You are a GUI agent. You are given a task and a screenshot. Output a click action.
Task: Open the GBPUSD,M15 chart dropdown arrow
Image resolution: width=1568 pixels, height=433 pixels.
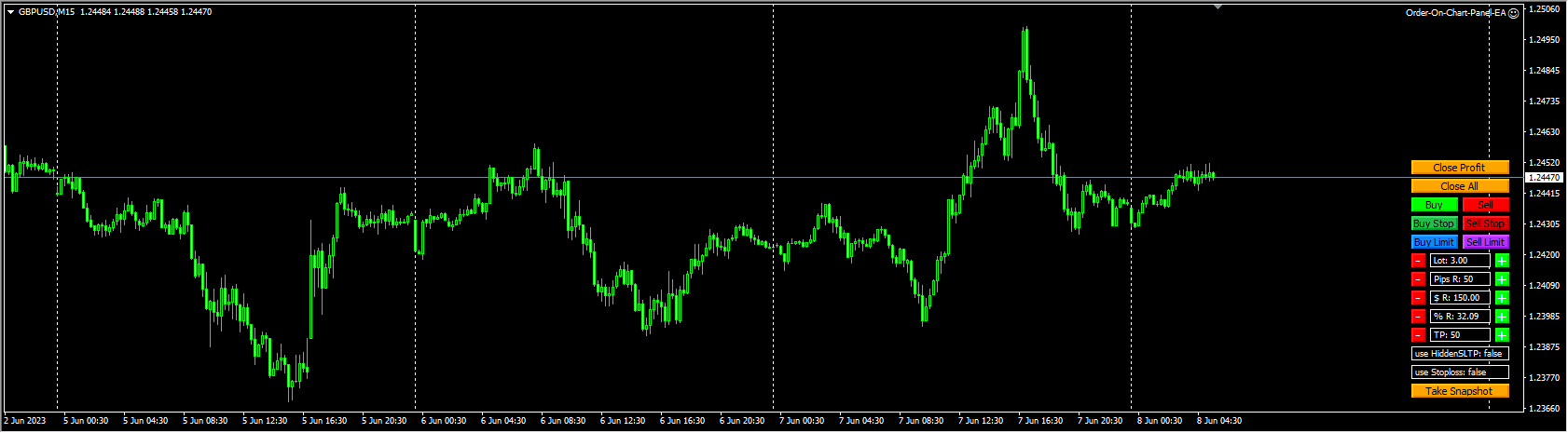click(x=10, y=12)
